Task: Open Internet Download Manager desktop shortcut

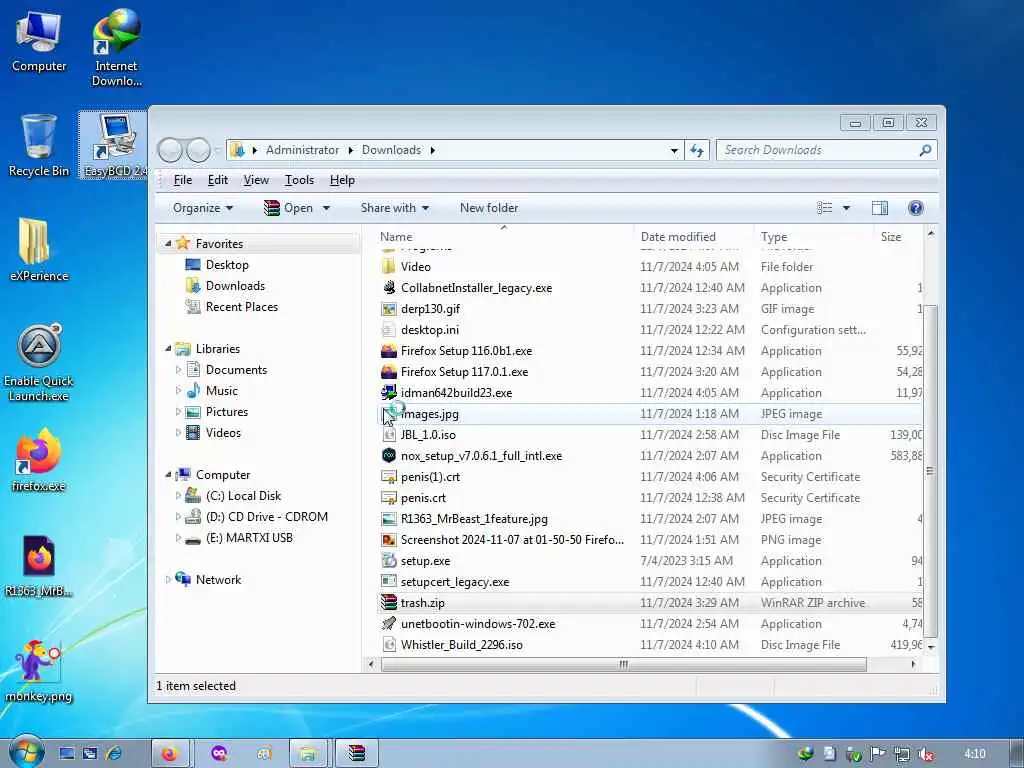Action: pos(116,47)
